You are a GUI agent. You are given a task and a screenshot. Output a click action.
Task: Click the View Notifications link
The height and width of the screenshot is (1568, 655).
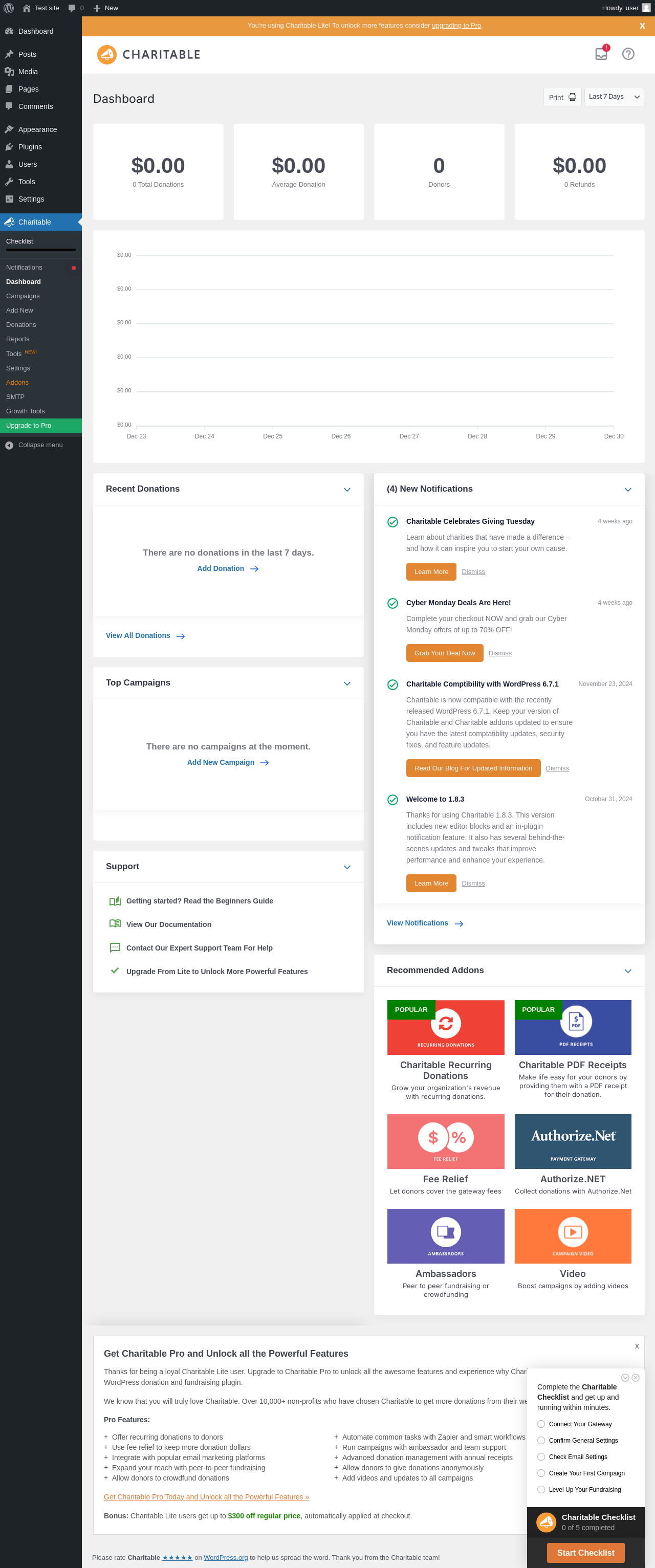(x=425, y=923)
